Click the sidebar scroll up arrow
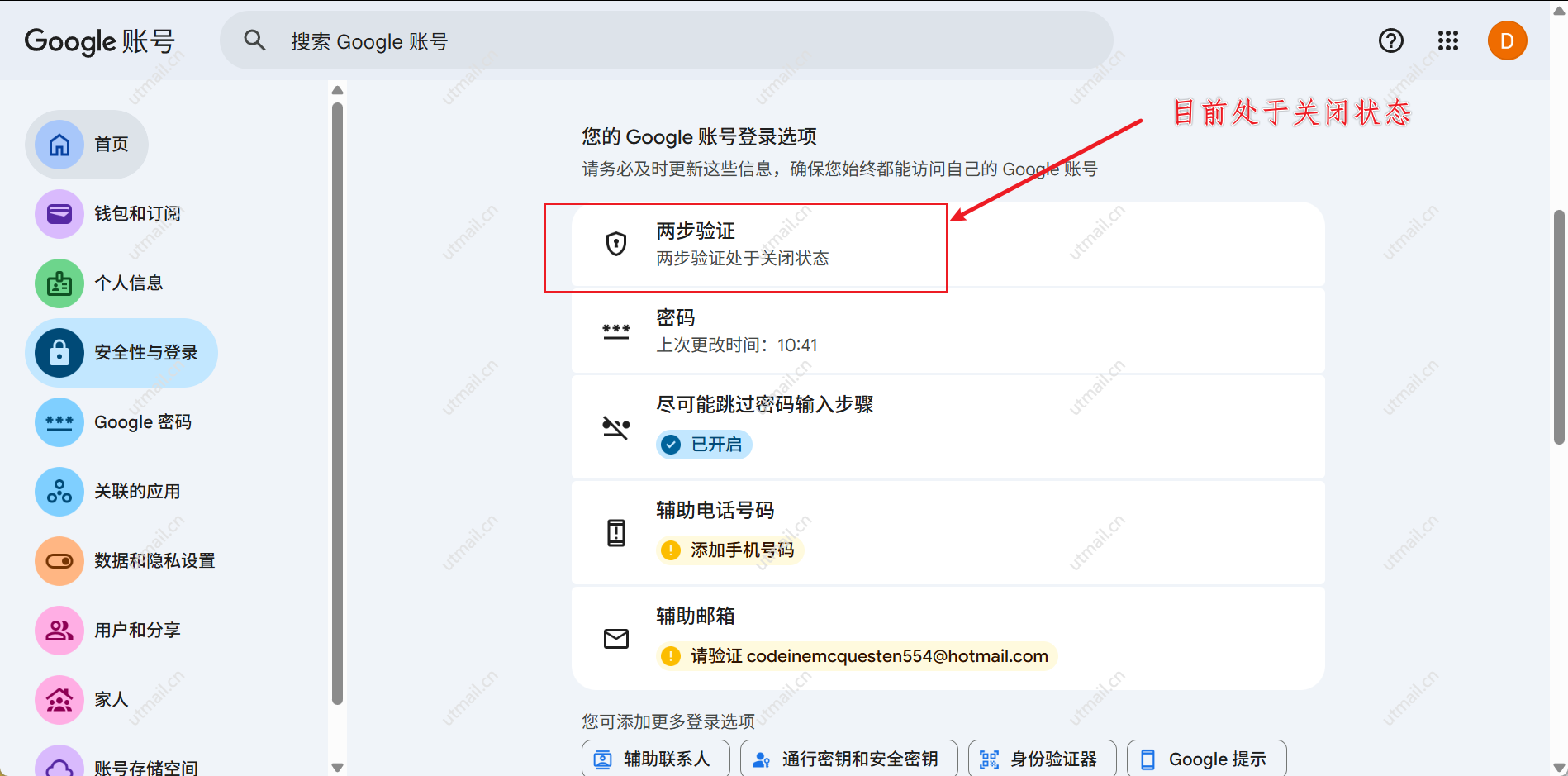The height and width of the screenshot is (776, 1568). click(337, 91)
